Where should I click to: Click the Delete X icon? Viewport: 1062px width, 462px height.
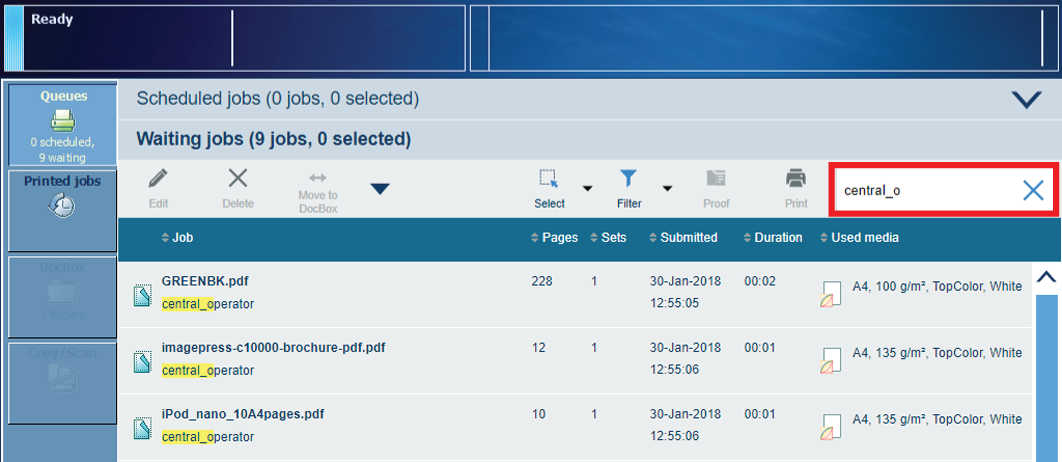(x=237, y=180)
